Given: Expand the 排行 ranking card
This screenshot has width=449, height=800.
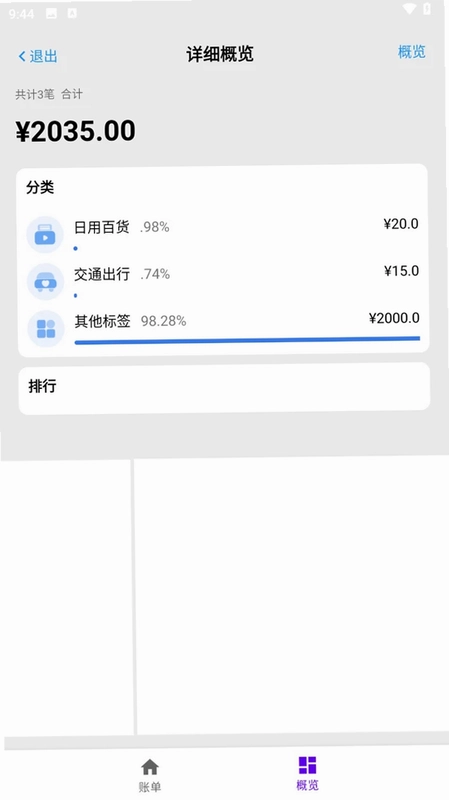Looking at the screenshot, I should (x=224, y=388).
